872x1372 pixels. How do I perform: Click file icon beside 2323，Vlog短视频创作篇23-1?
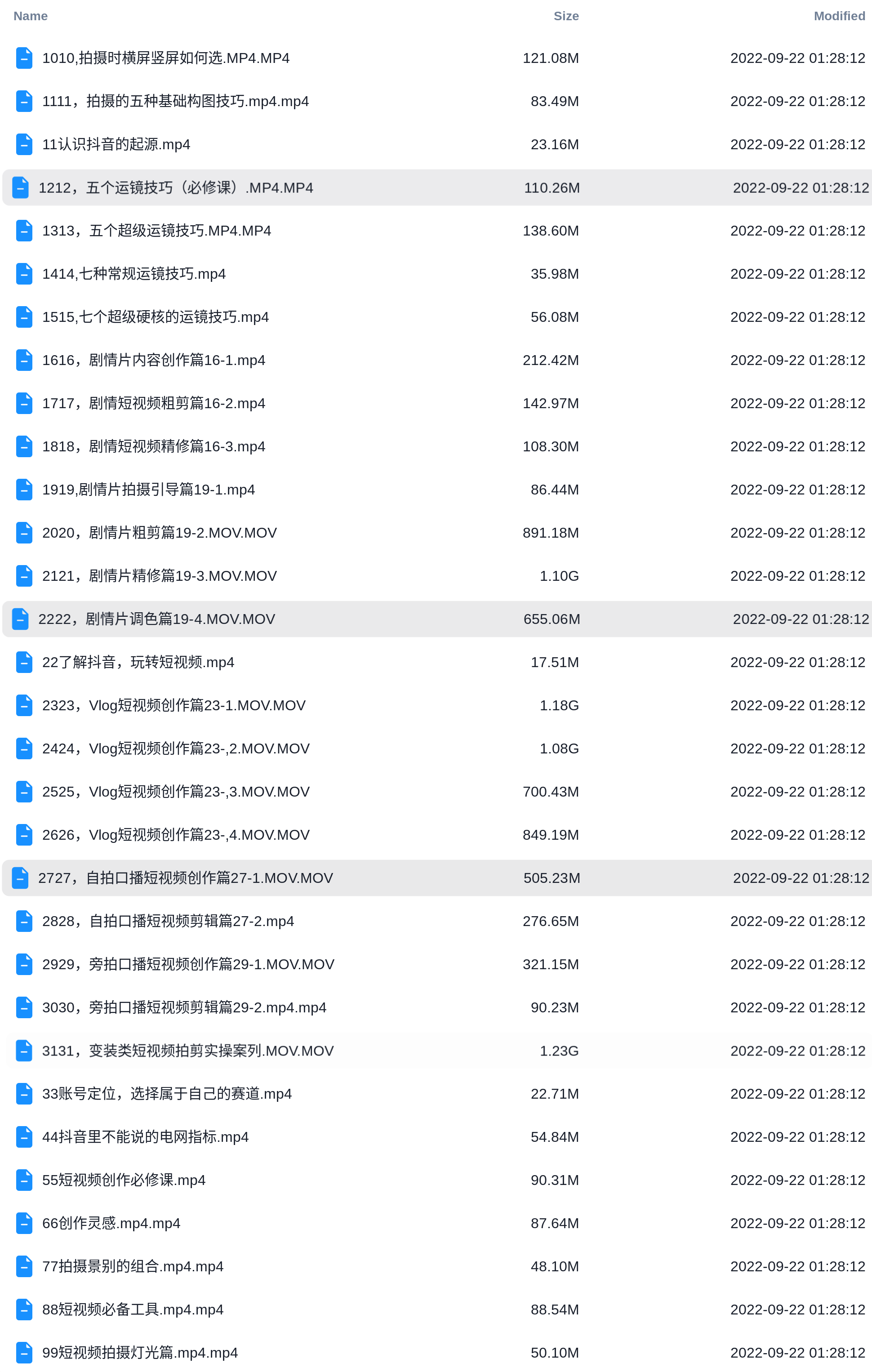24,705
